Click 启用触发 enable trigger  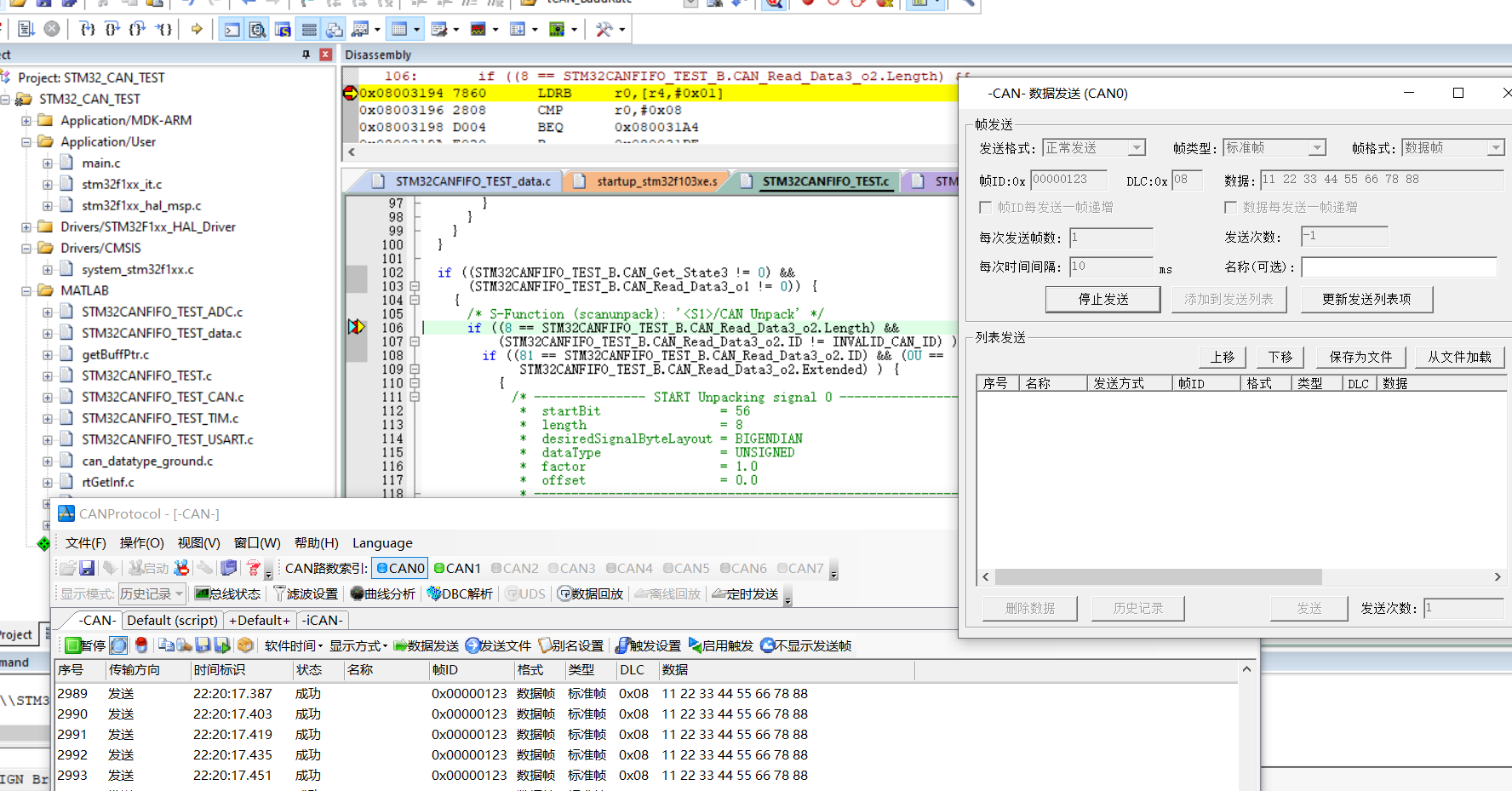point(721,645)
